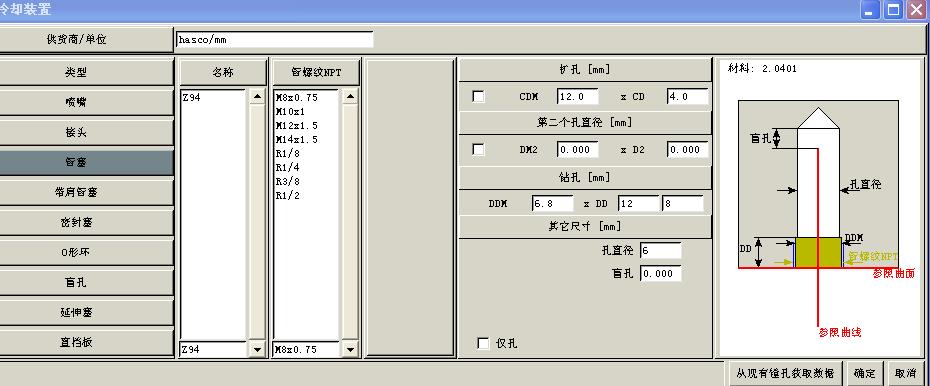Open the 延伸塞 type
930x386 pixels.
pos(87,312)
